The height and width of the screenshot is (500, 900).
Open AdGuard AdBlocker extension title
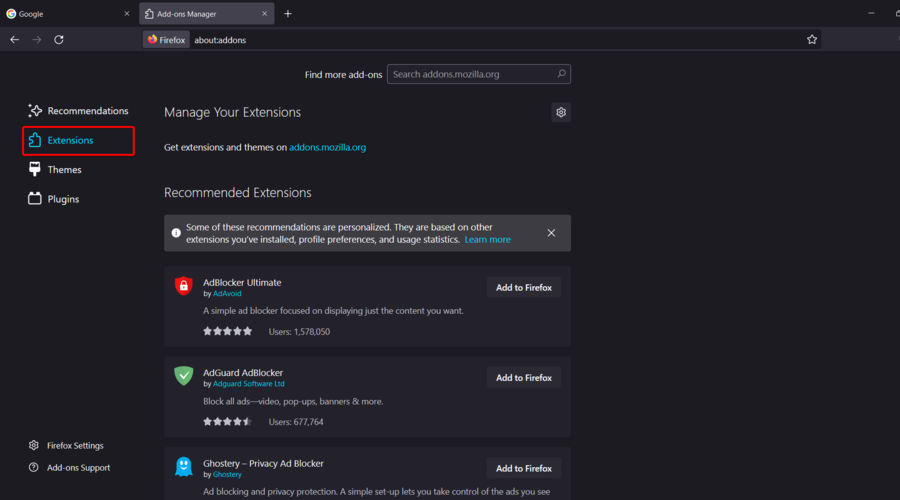[x=243, y=373]
